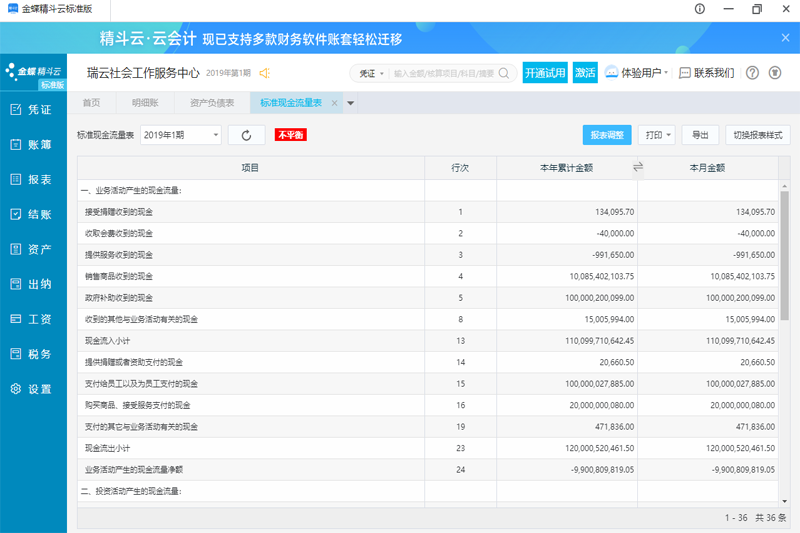The image size is (800, 533).
Task: Click the 本月金额 column header
Action: coord(707,168)
